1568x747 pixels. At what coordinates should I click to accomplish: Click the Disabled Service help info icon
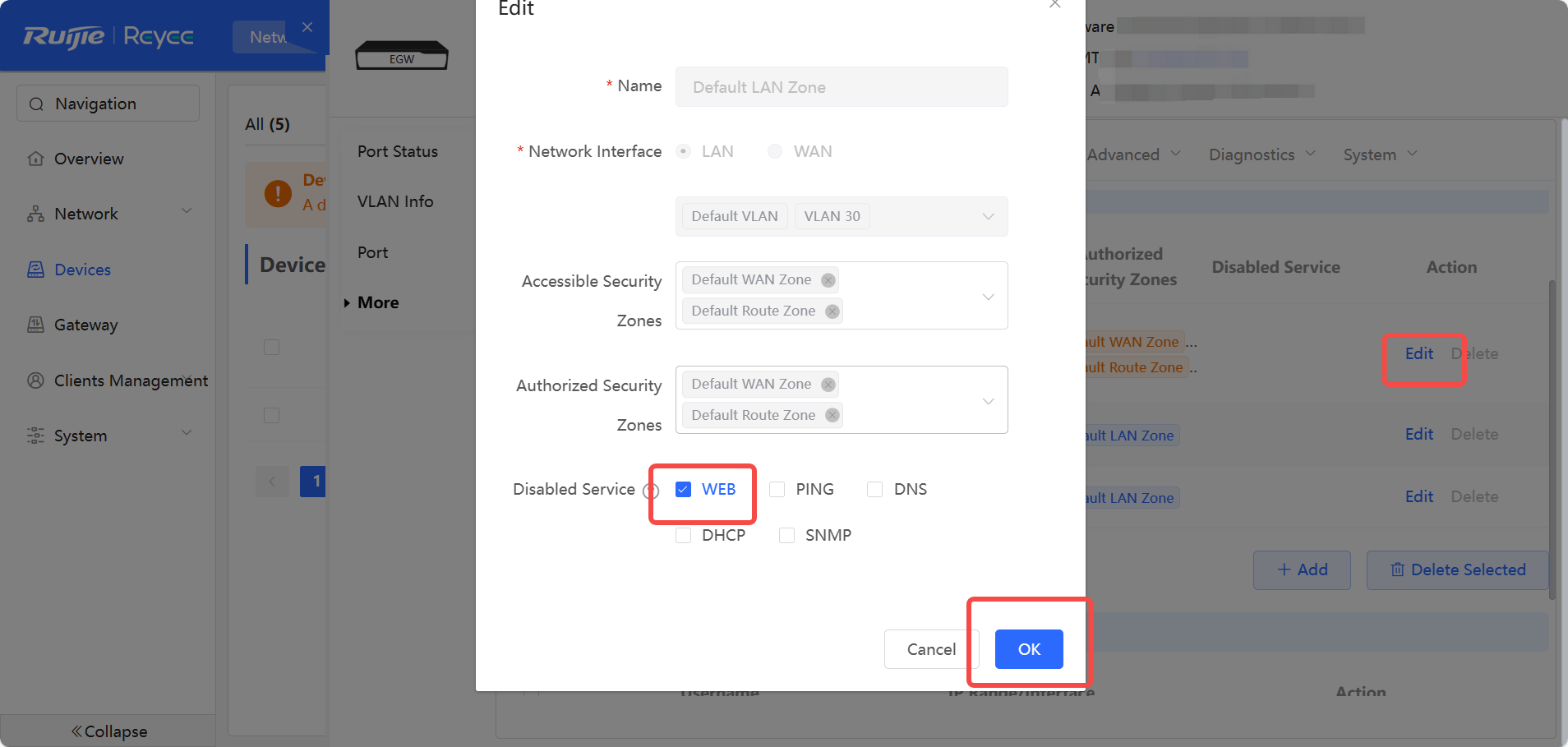coord(651,491)
